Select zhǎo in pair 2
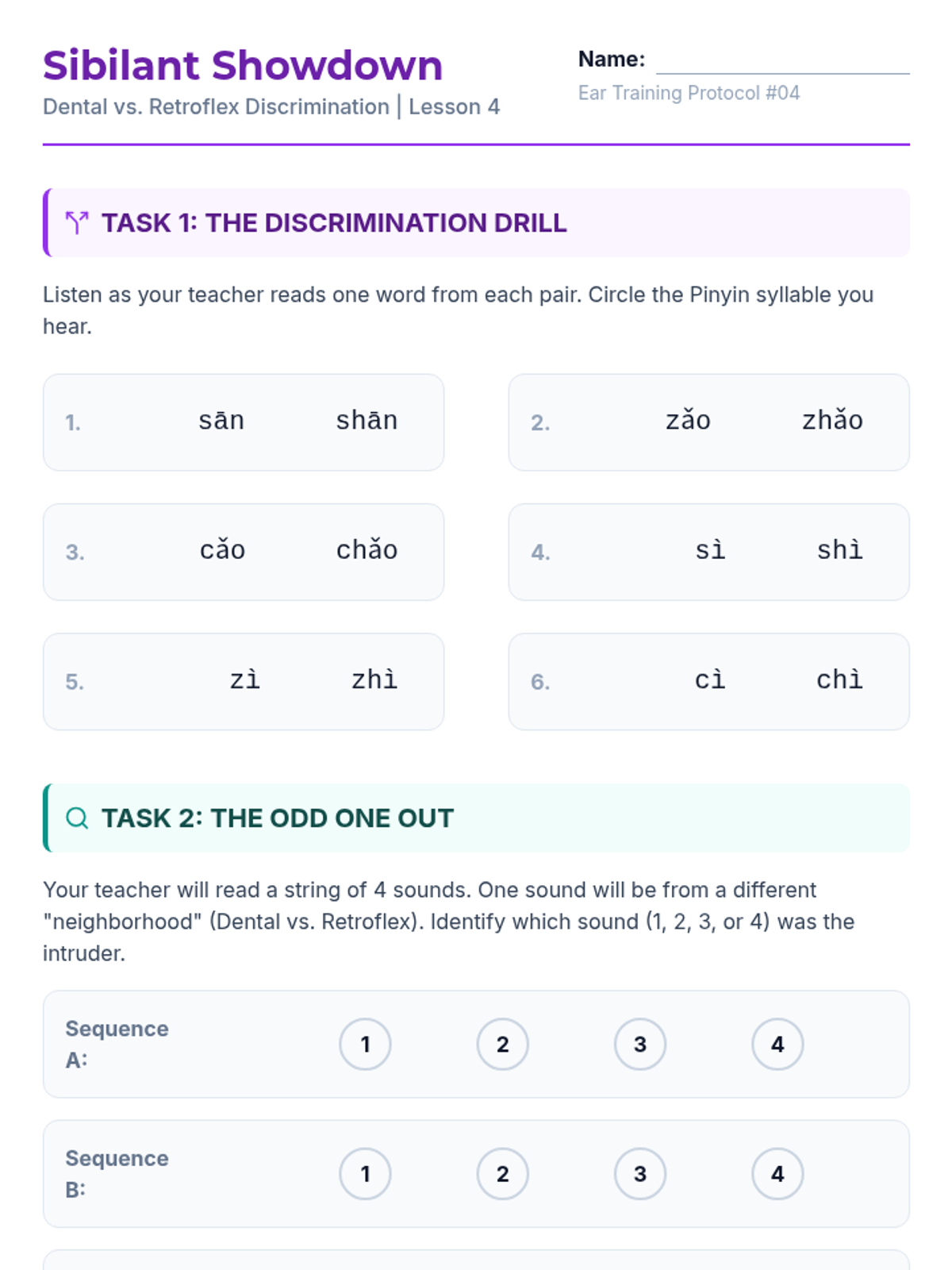Screen dimensions: 952x1270 [832, 421]
